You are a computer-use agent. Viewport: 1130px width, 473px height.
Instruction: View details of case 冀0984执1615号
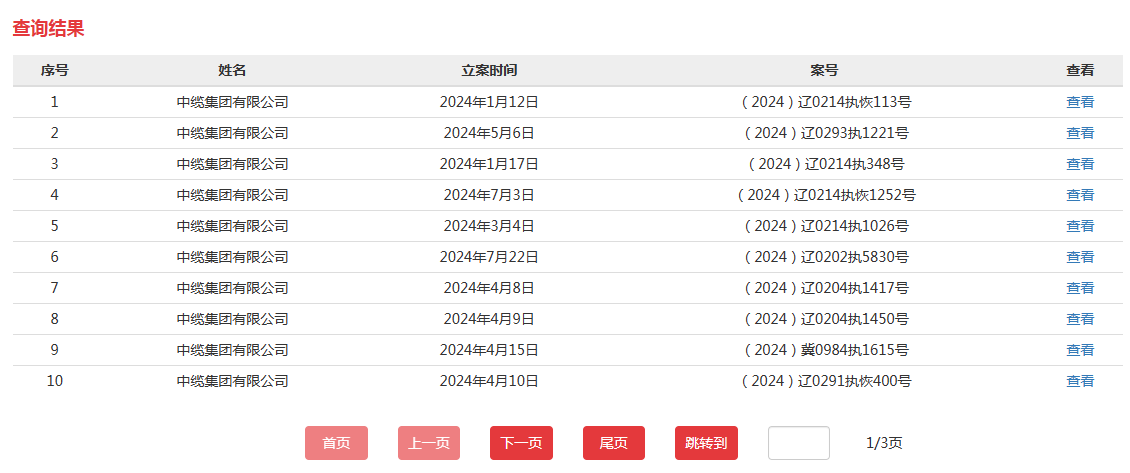[x=1080, y=350]
